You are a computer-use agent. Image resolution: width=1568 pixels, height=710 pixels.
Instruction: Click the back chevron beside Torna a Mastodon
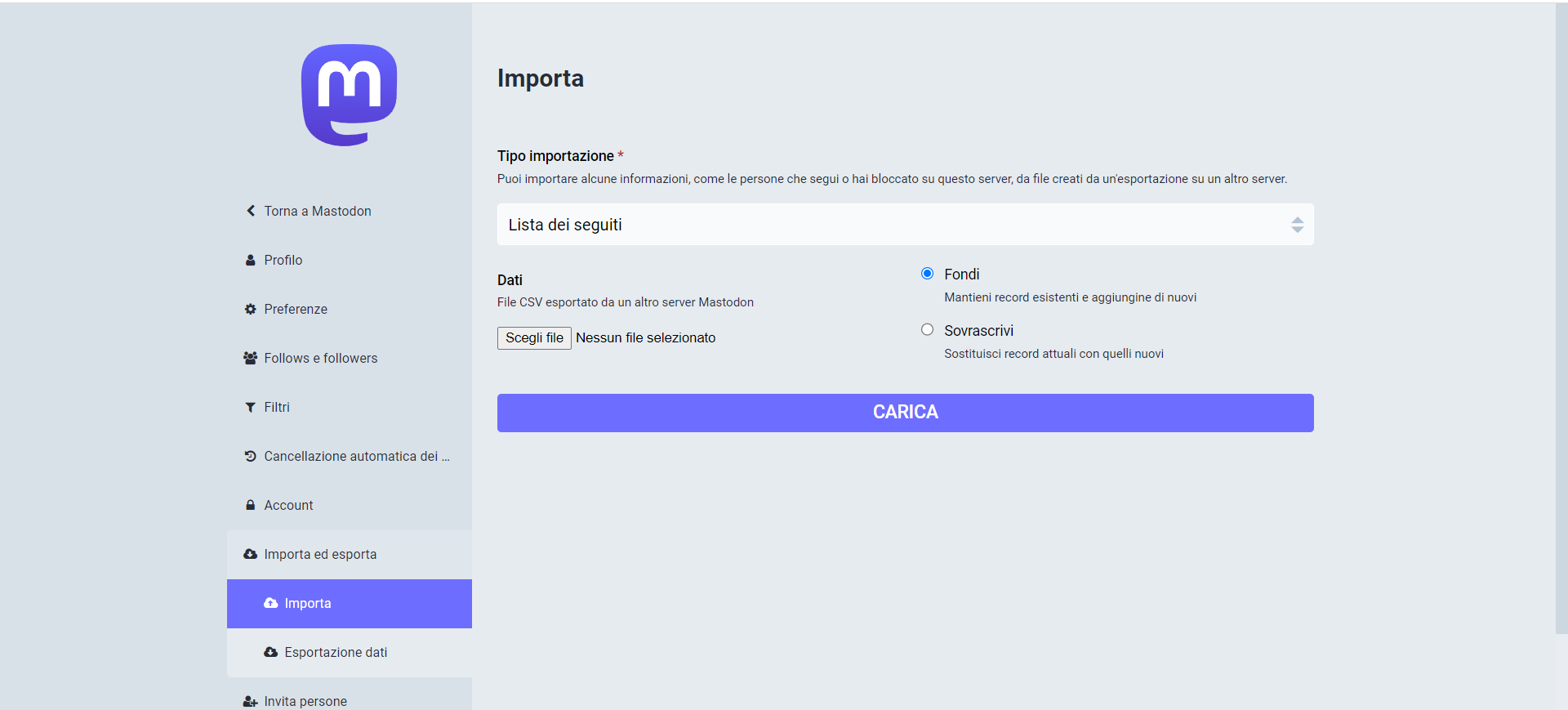pyautogui.click(x=251, y=211)
